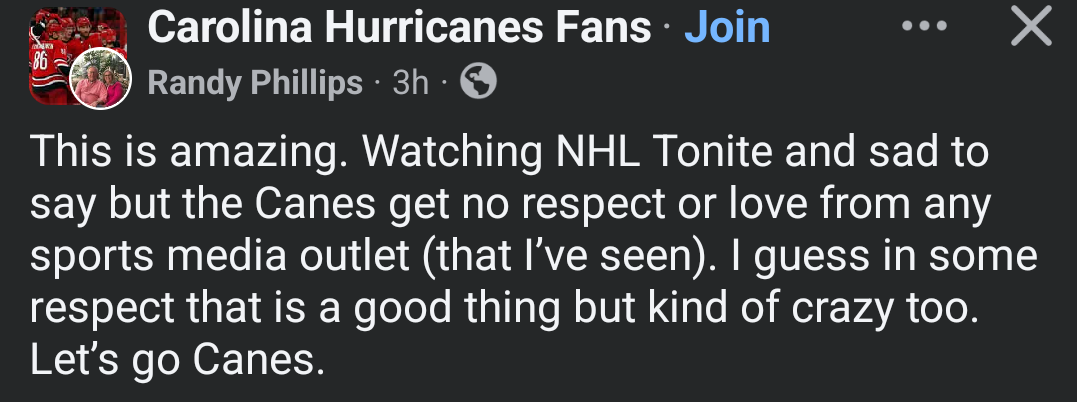Click "I guess in some" in the post
The width and height of the screenshot is (1077, 402).
(x=863, y=256)
